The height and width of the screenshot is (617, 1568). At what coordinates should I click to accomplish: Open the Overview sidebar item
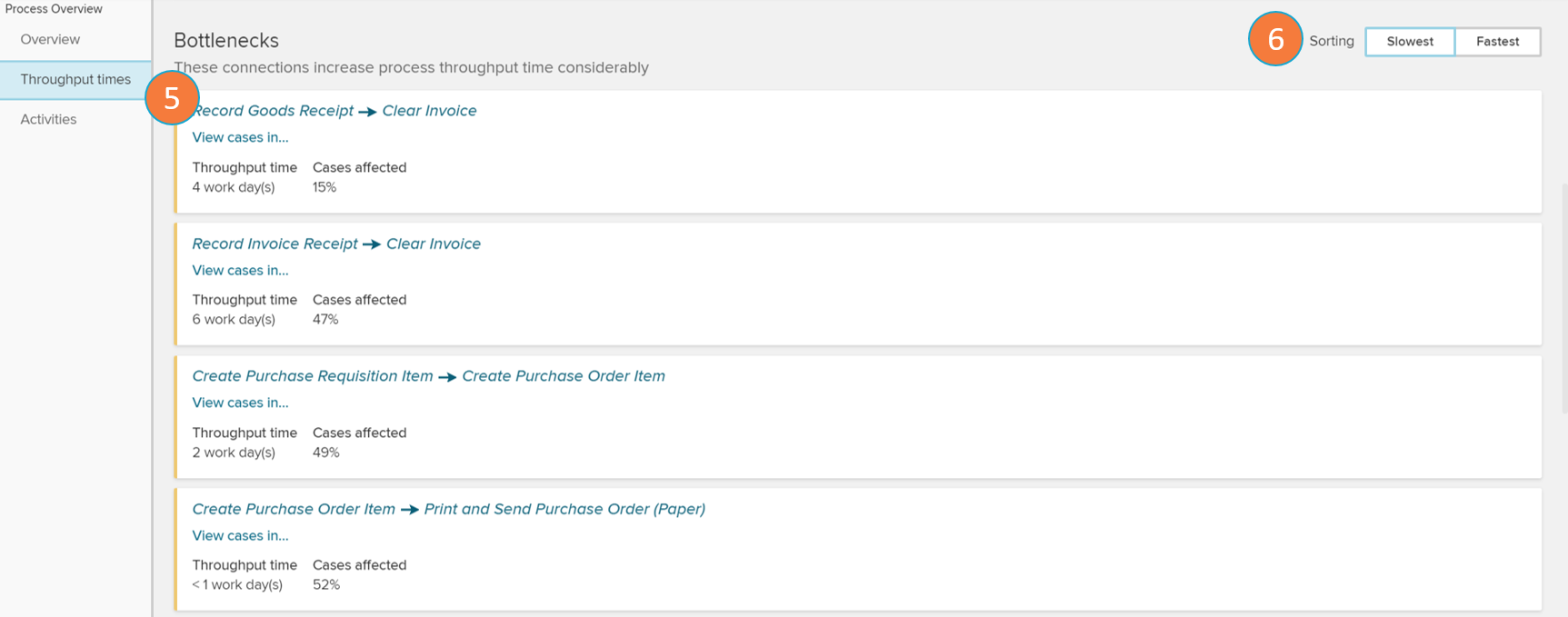tap(50, 39)
